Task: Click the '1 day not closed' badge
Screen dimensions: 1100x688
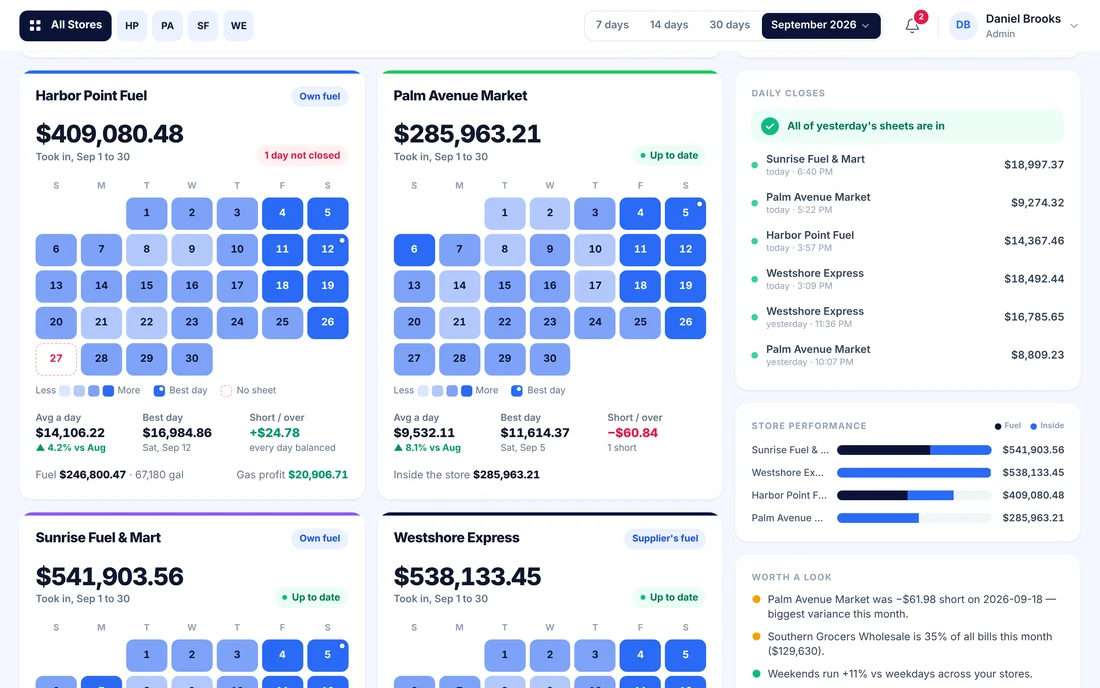Action: click(x=302, y=156)
